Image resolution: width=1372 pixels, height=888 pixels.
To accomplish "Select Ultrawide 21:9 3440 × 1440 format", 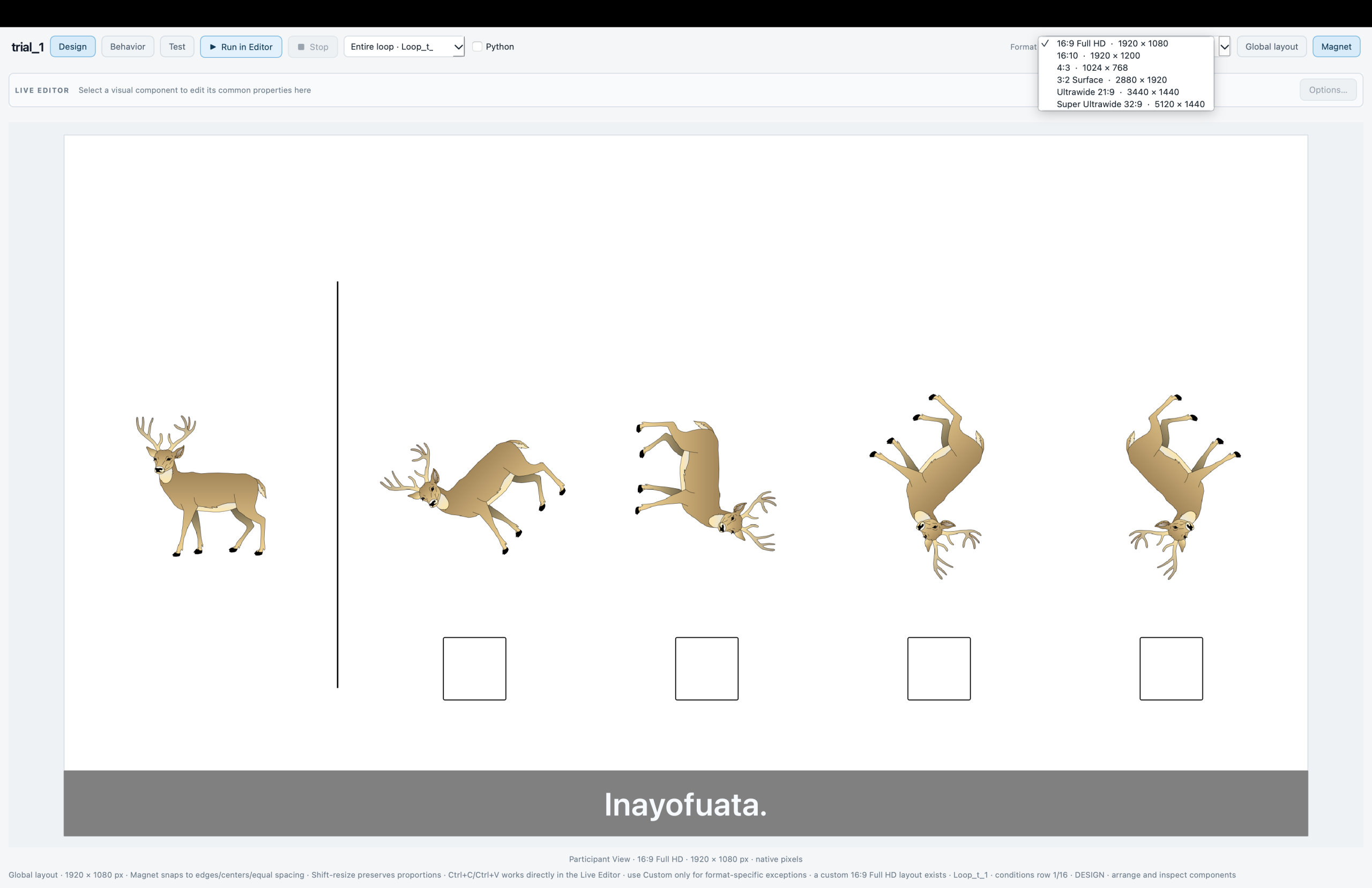I will point(1126,92).
